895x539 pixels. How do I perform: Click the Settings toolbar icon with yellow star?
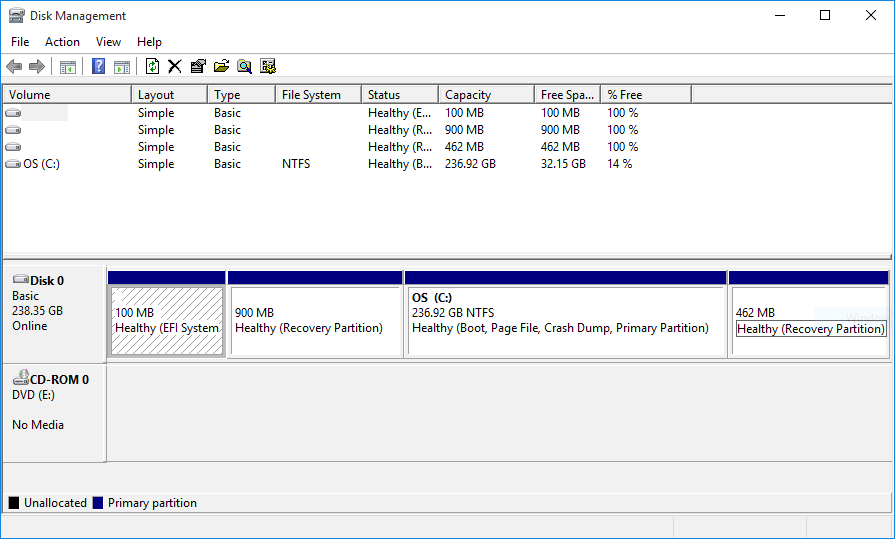point(268,67)
